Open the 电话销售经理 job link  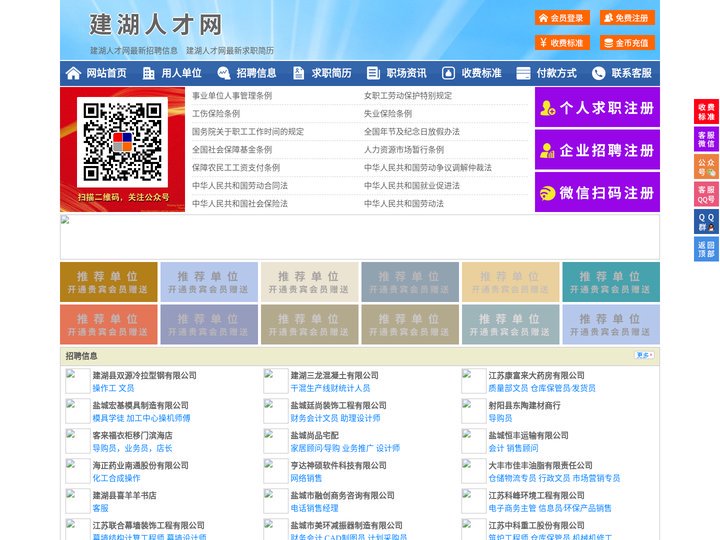click(314, 508)
